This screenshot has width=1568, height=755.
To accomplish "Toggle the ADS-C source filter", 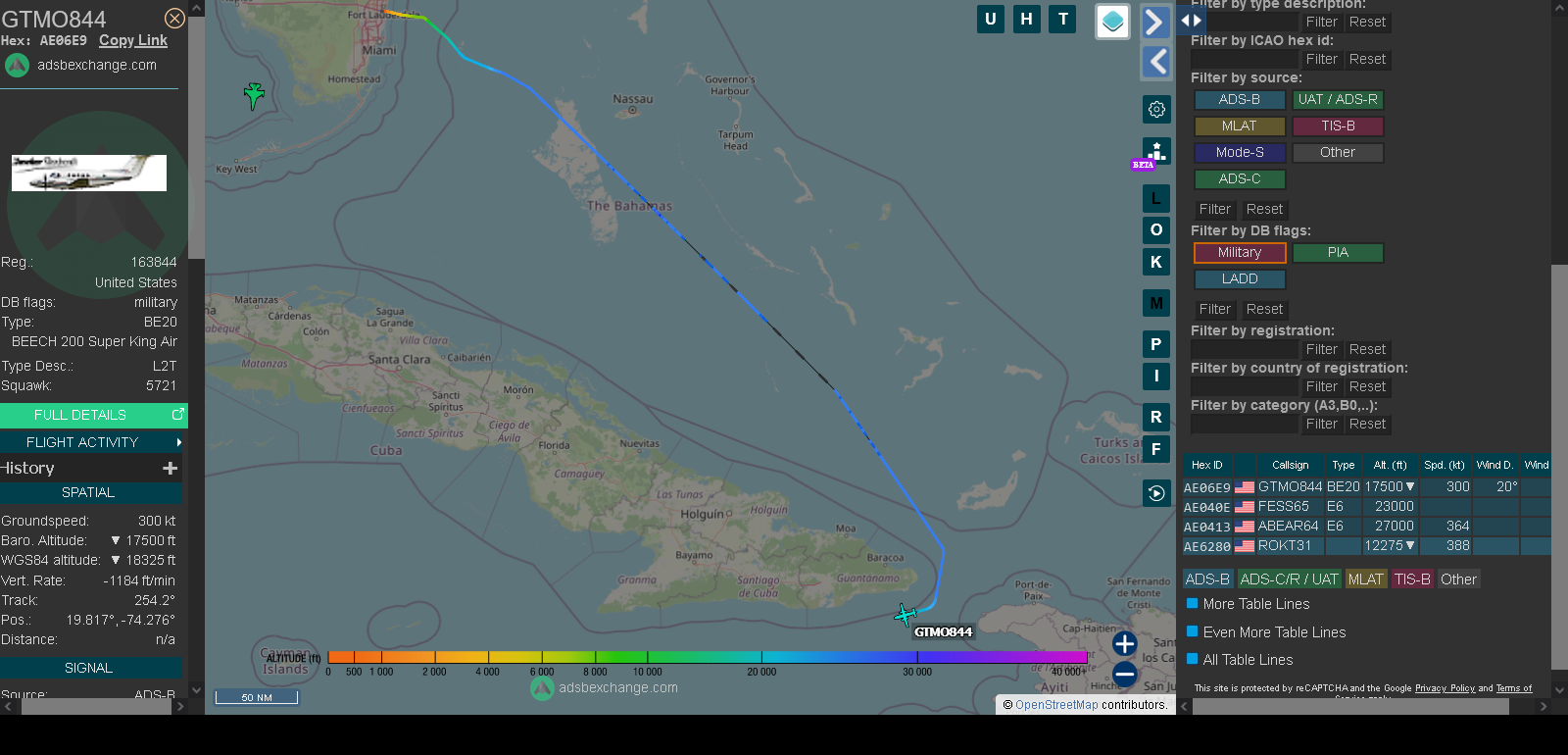I will pyautogui.click(x=1240, y=179).
